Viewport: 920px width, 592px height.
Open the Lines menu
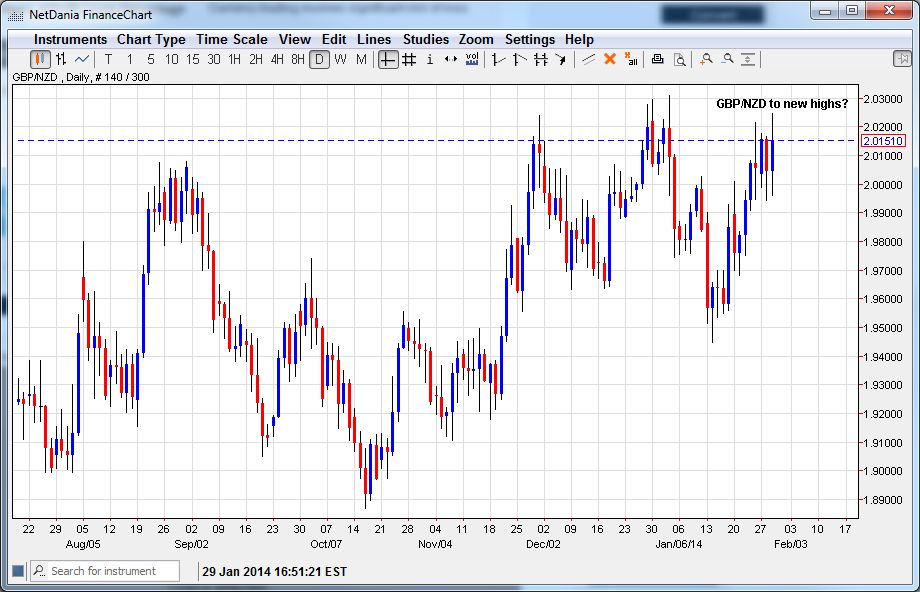(x=374, y=39)
